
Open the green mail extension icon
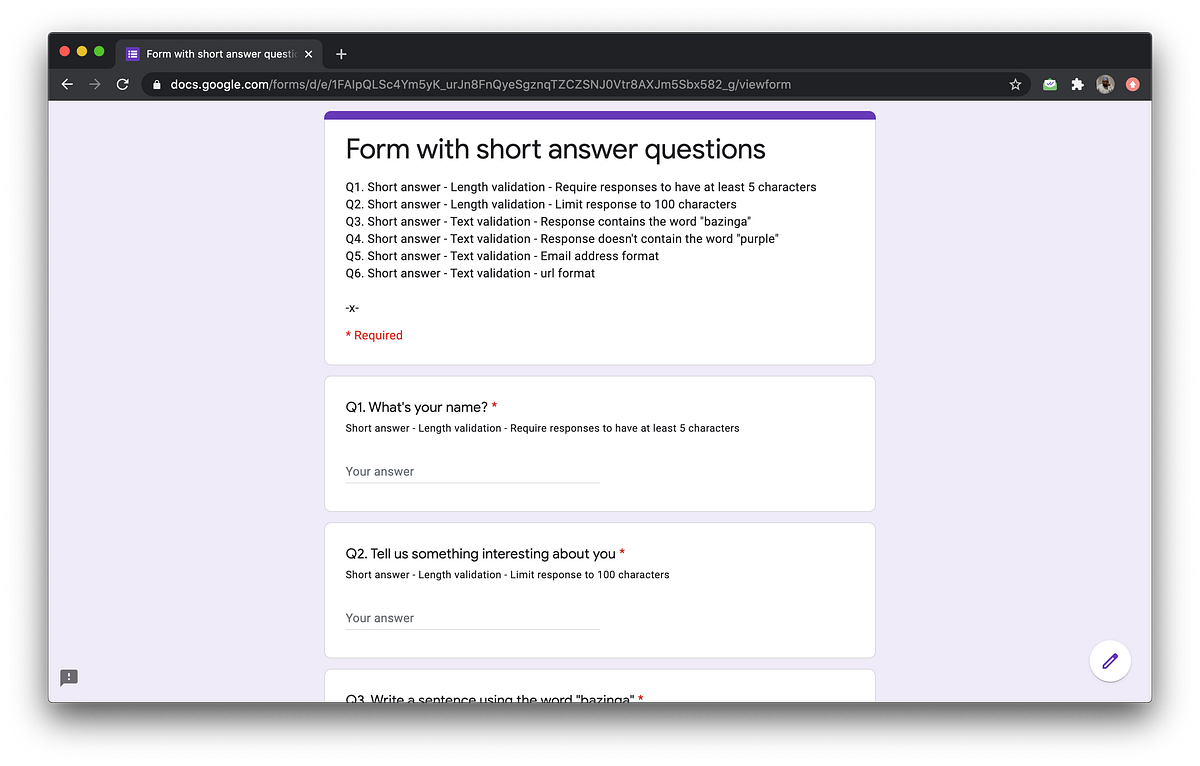click(x=1049, y=84)
